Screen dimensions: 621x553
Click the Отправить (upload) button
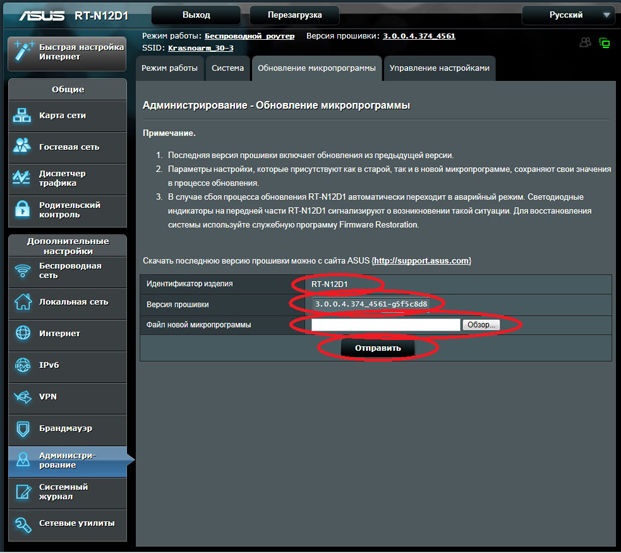coord(378,348)
